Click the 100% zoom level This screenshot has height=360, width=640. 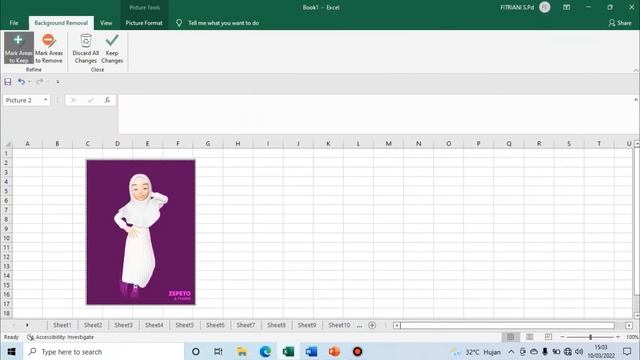click(632, 337)
